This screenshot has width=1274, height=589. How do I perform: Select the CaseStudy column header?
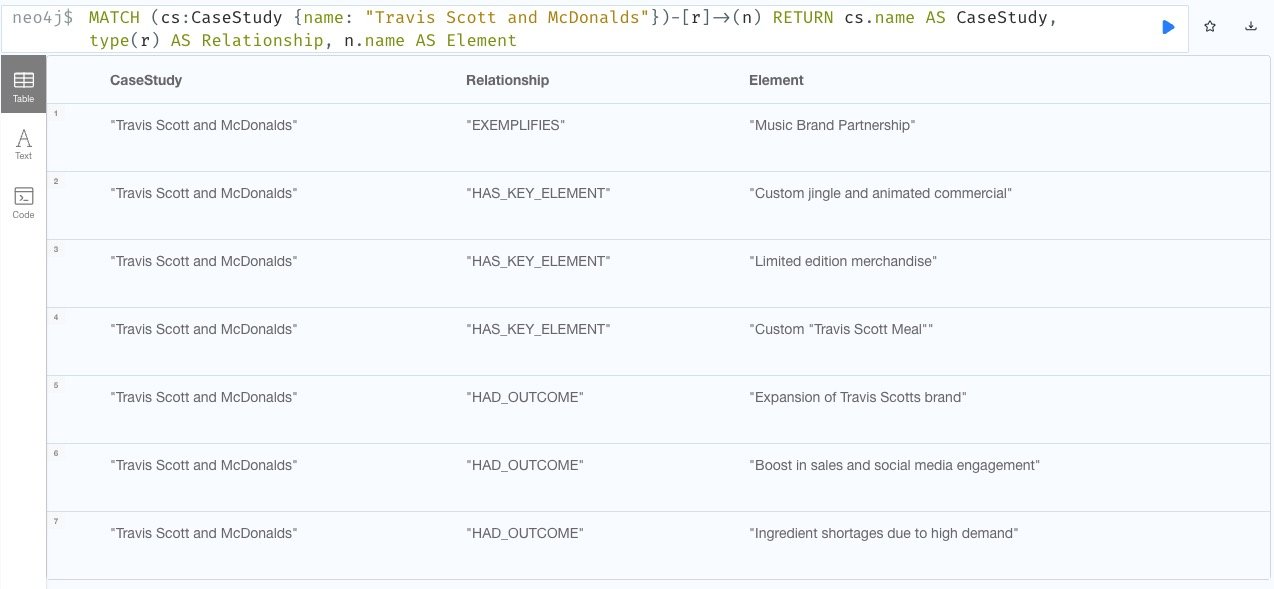coord(146,80)
